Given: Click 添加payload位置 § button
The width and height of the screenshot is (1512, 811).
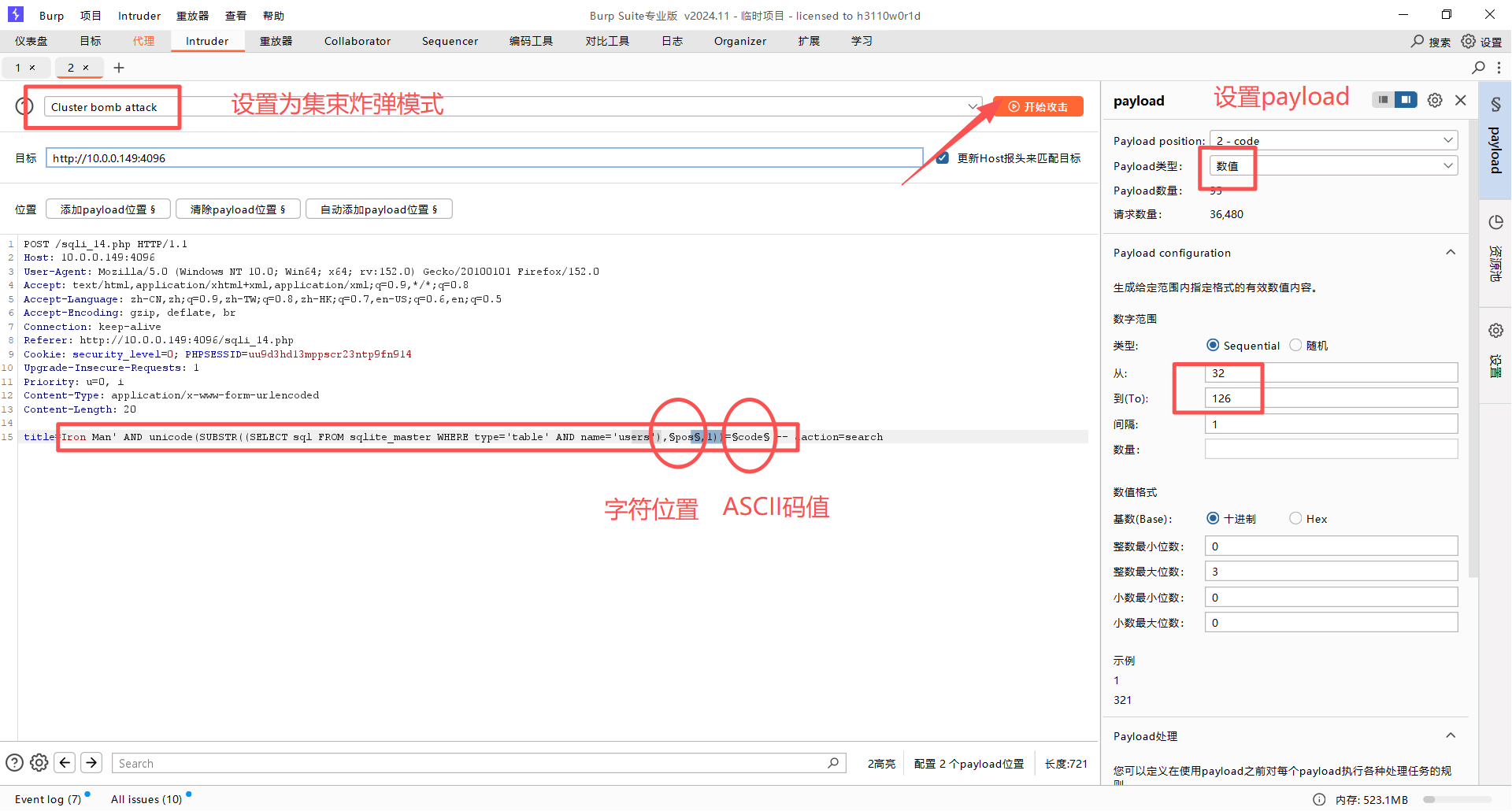Looking at the screenshot, I should 108,209.
